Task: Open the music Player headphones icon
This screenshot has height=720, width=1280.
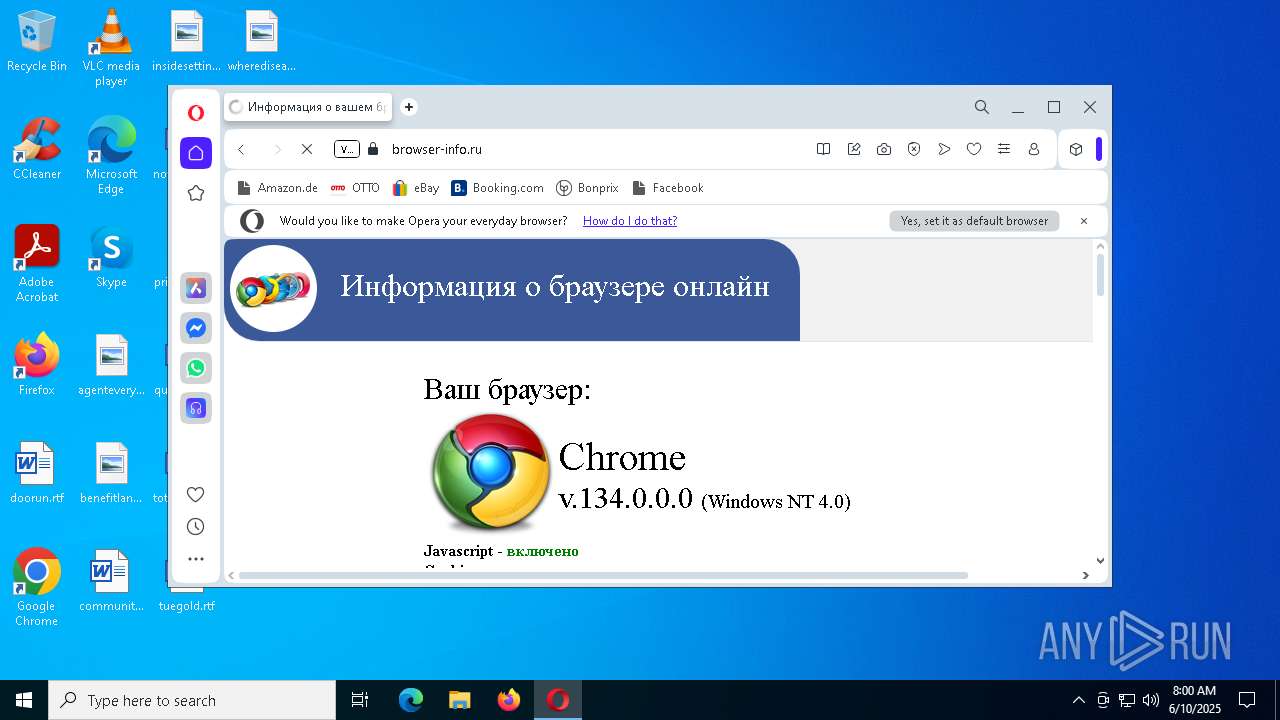Action: [196, 408]
